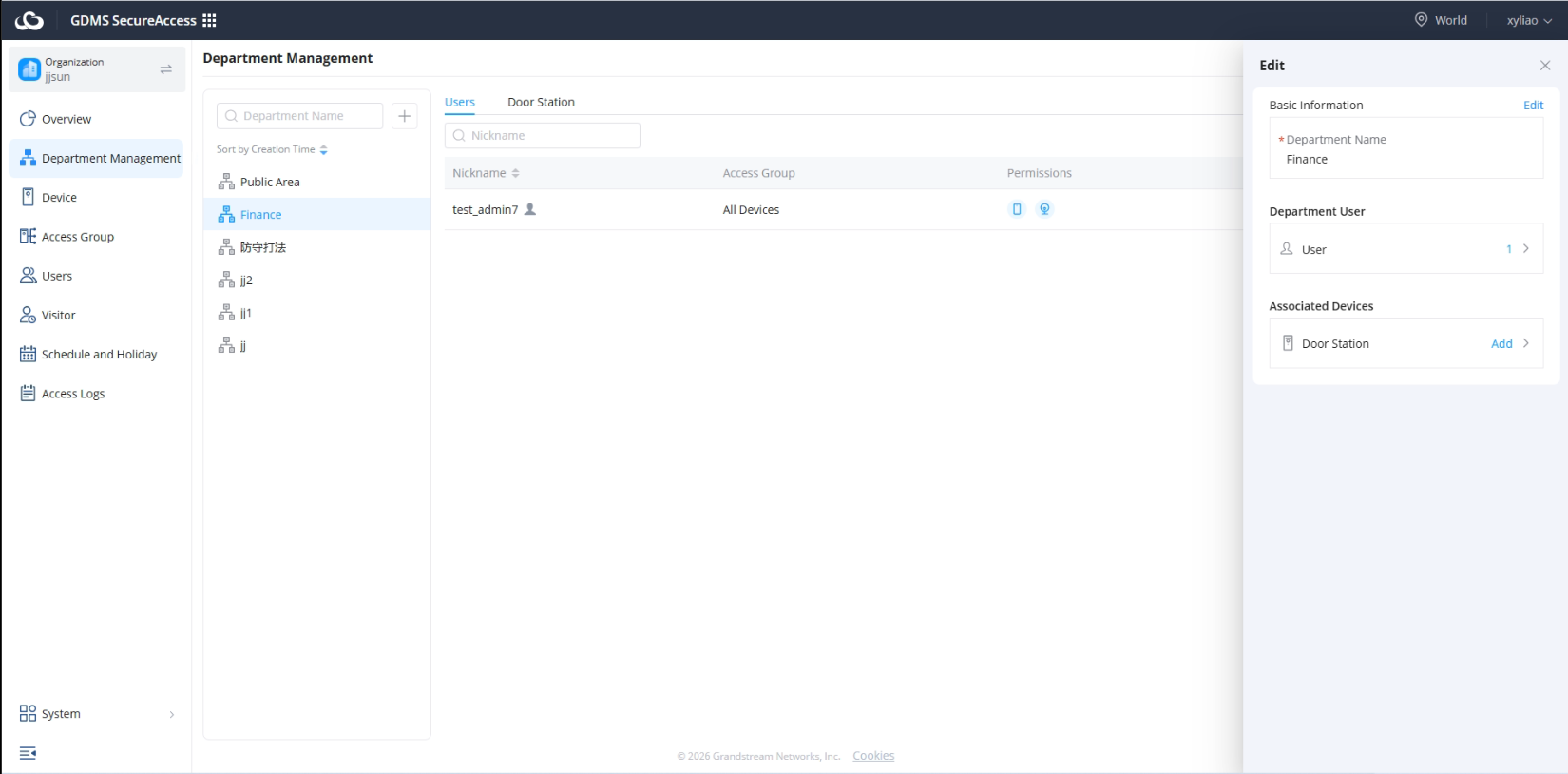Click the admin person icon beside test_admin7

point(530,209)
